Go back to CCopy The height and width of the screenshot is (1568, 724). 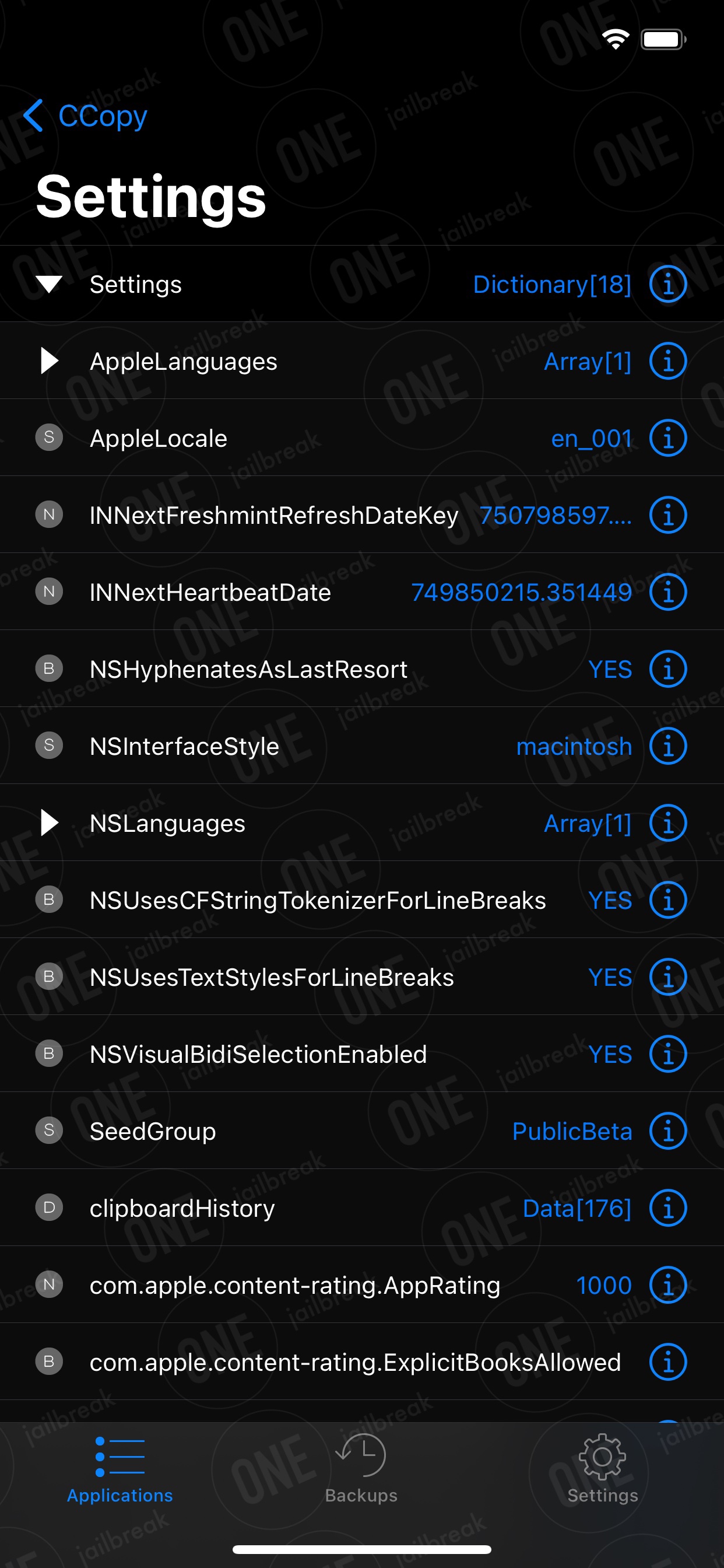(85, 116)
